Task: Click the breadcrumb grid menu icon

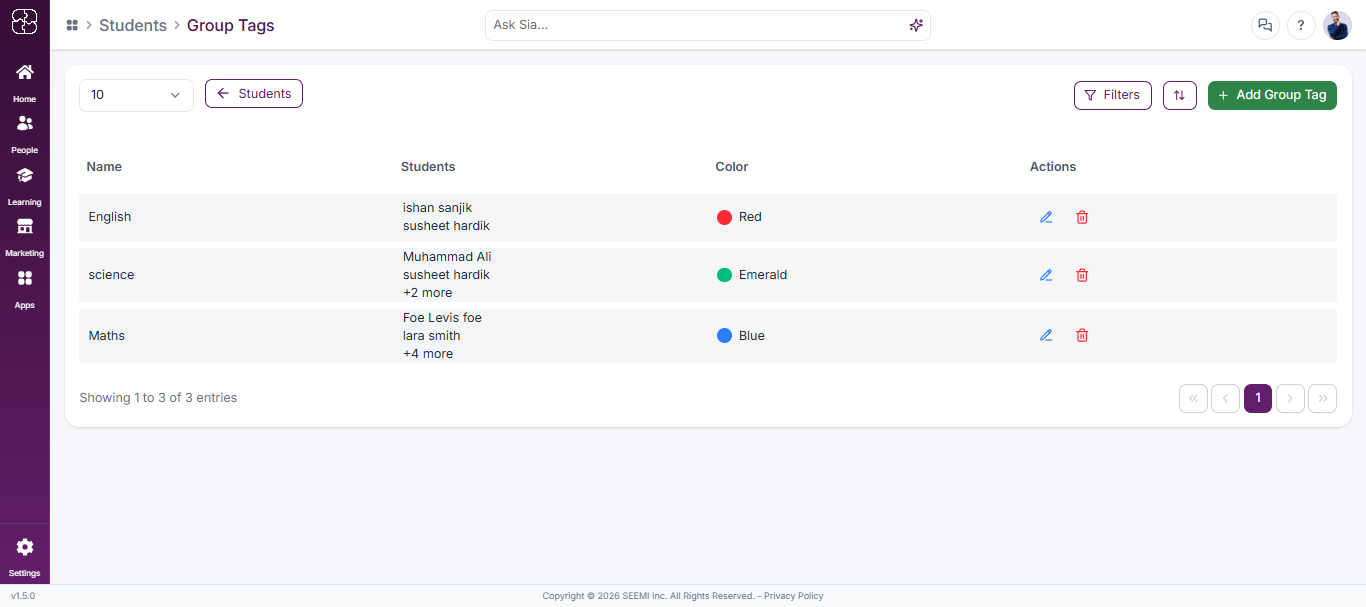Action: click(72, 25)
